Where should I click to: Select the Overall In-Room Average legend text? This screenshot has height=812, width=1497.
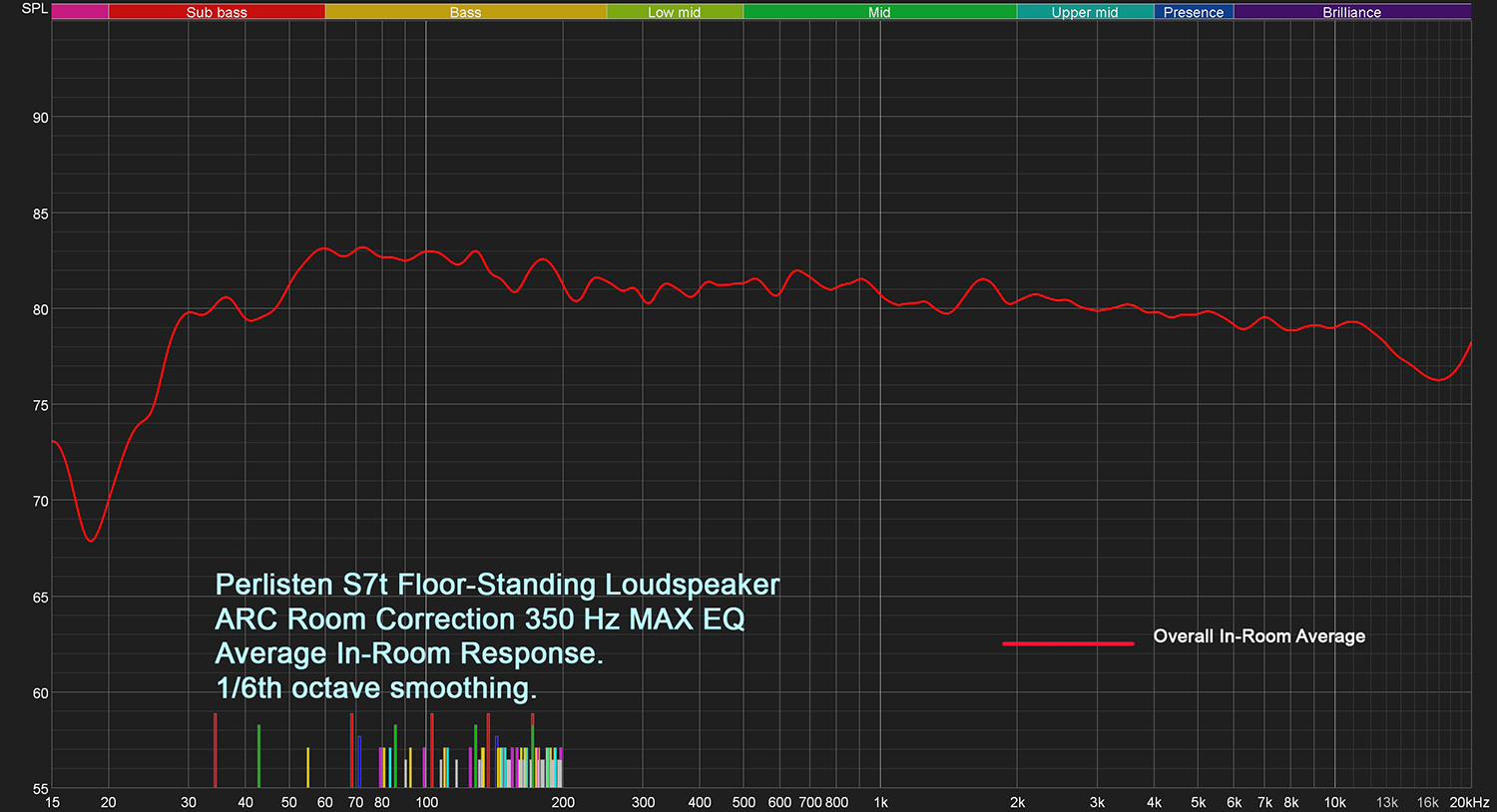pyautogui.click(x=1258, y=636)
